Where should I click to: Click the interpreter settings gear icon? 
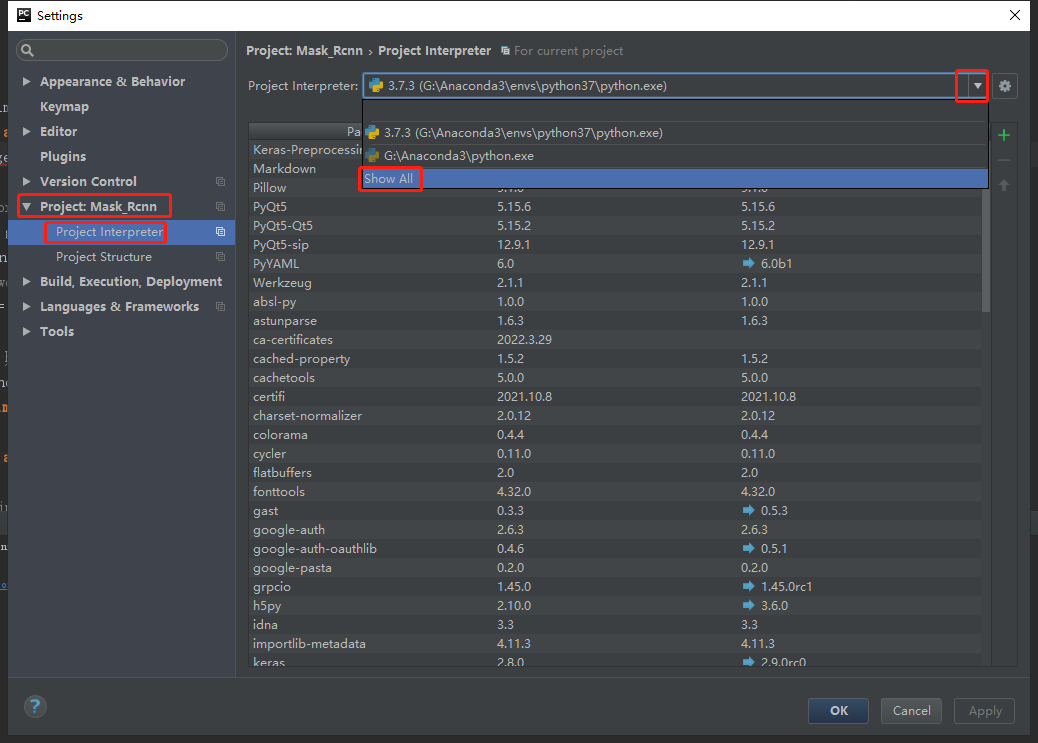coord(1004,86)
